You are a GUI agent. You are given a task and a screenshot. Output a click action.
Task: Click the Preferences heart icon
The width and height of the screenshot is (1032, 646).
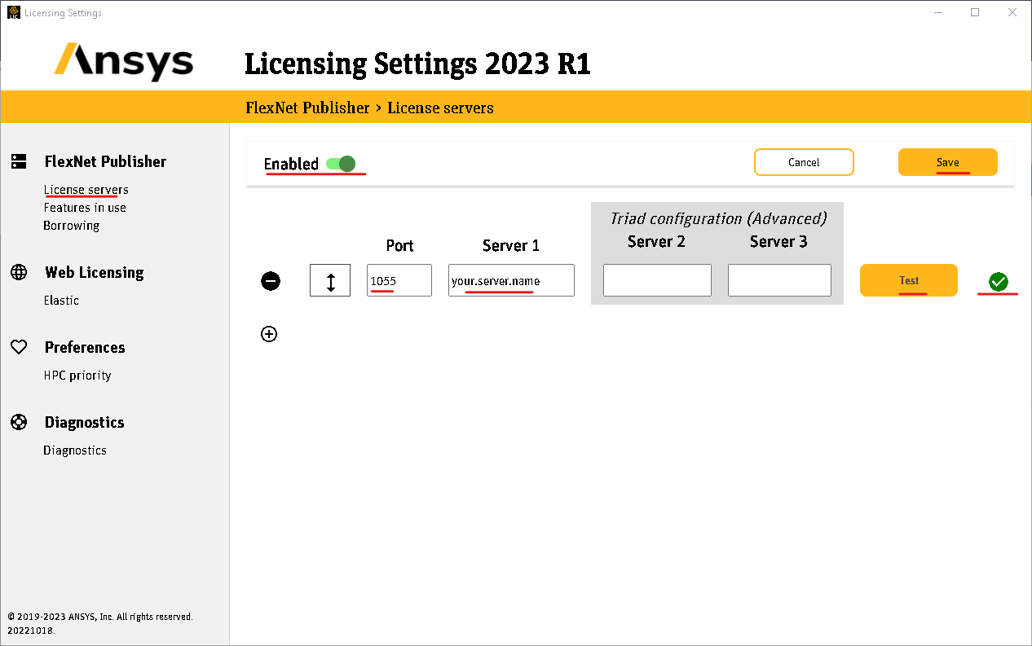[20, 347]
